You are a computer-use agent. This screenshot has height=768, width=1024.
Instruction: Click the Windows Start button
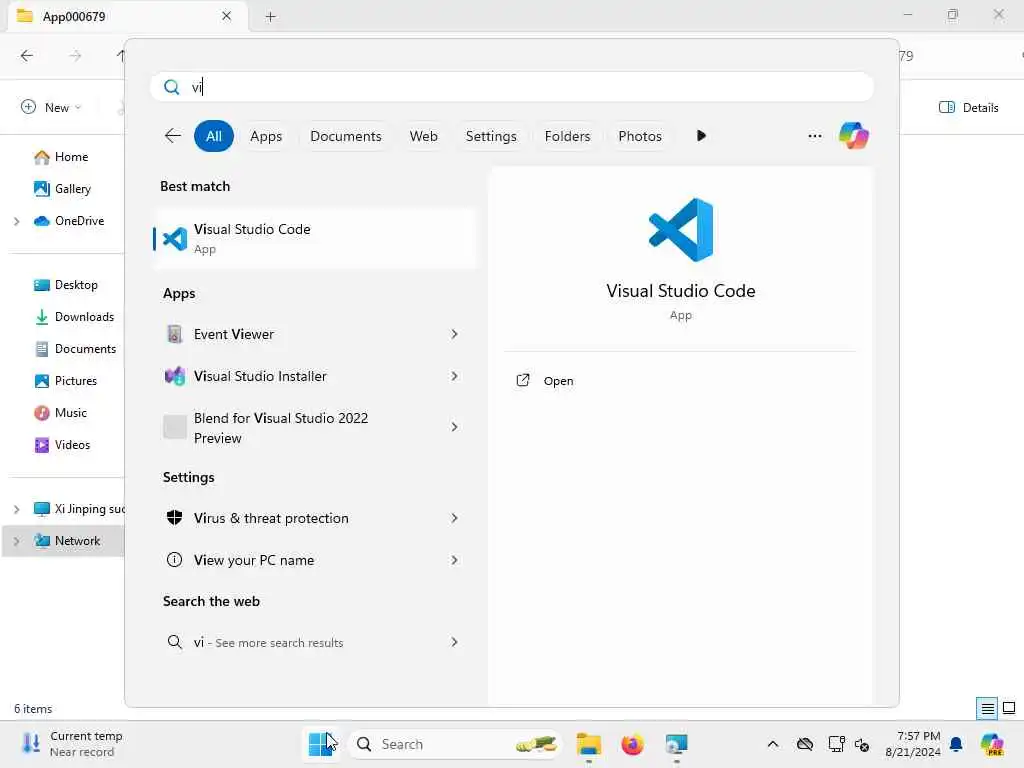[321, 744]
